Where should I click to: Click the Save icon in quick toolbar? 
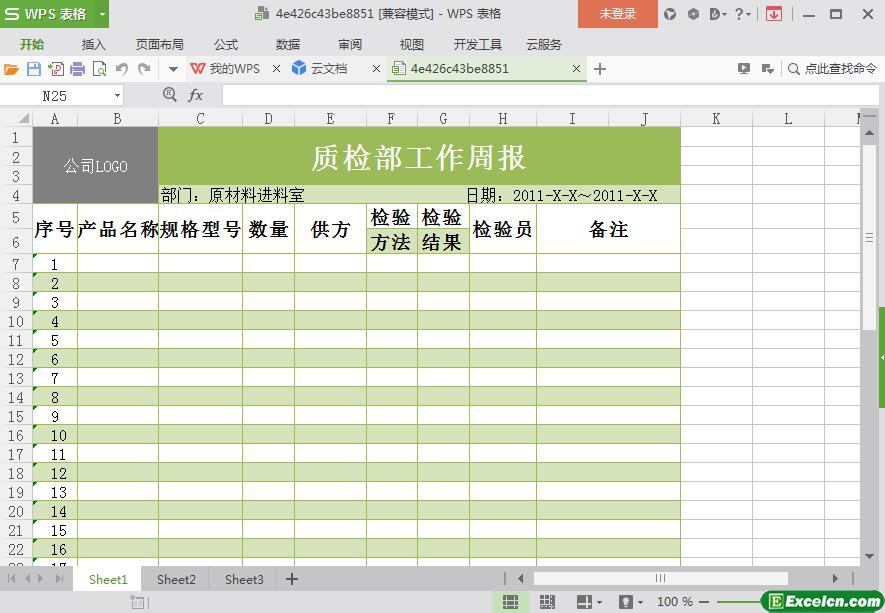click(33, 69)
